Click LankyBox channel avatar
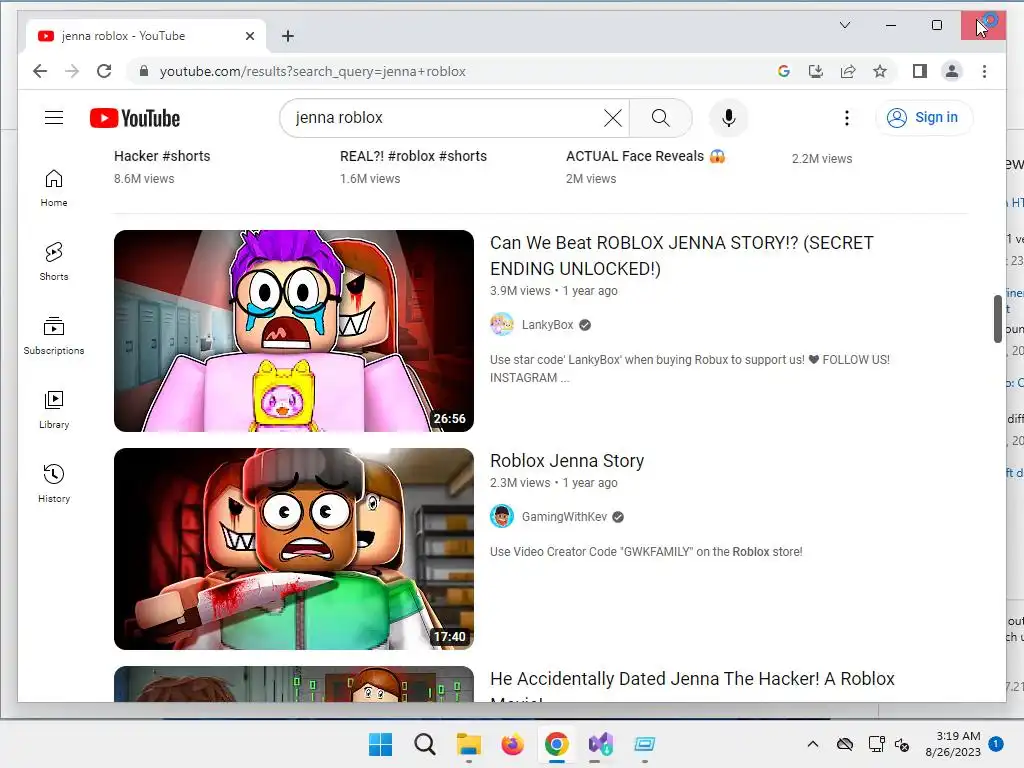Image resolution: width=1024 pixels, height=768 pixels. (x=502, y=325)
